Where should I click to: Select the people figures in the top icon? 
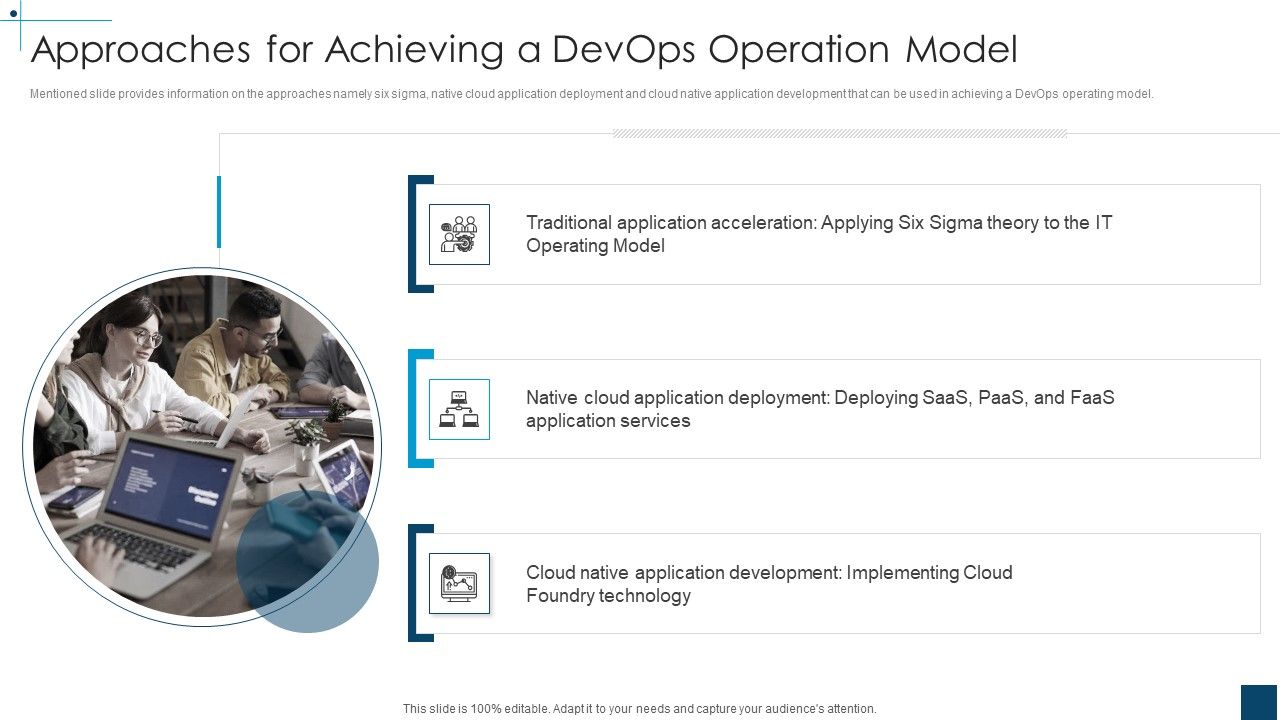[463, 224]
